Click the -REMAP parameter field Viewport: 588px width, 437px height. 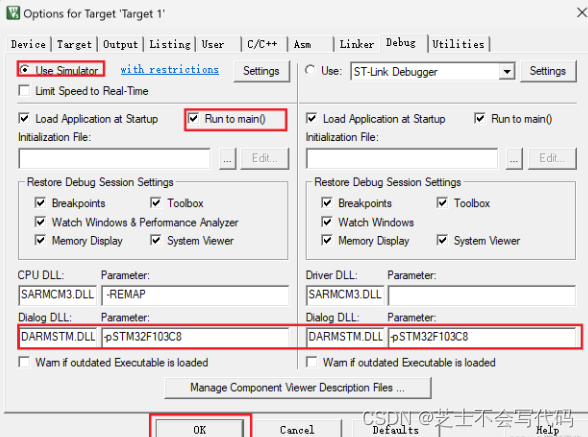(195, 295)
